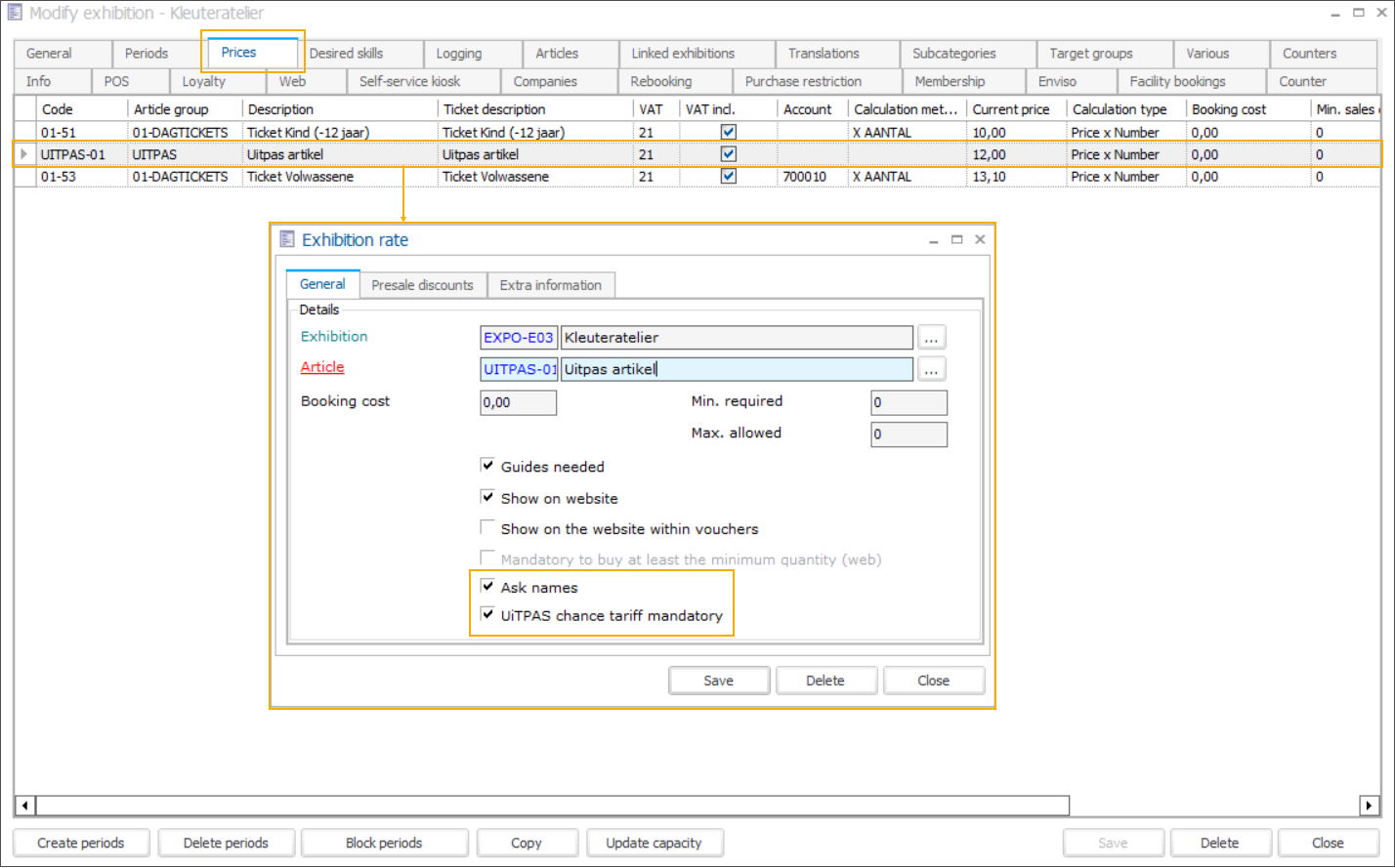
Task: Enable Show on the website within vouchers
Action: (487, 528)
